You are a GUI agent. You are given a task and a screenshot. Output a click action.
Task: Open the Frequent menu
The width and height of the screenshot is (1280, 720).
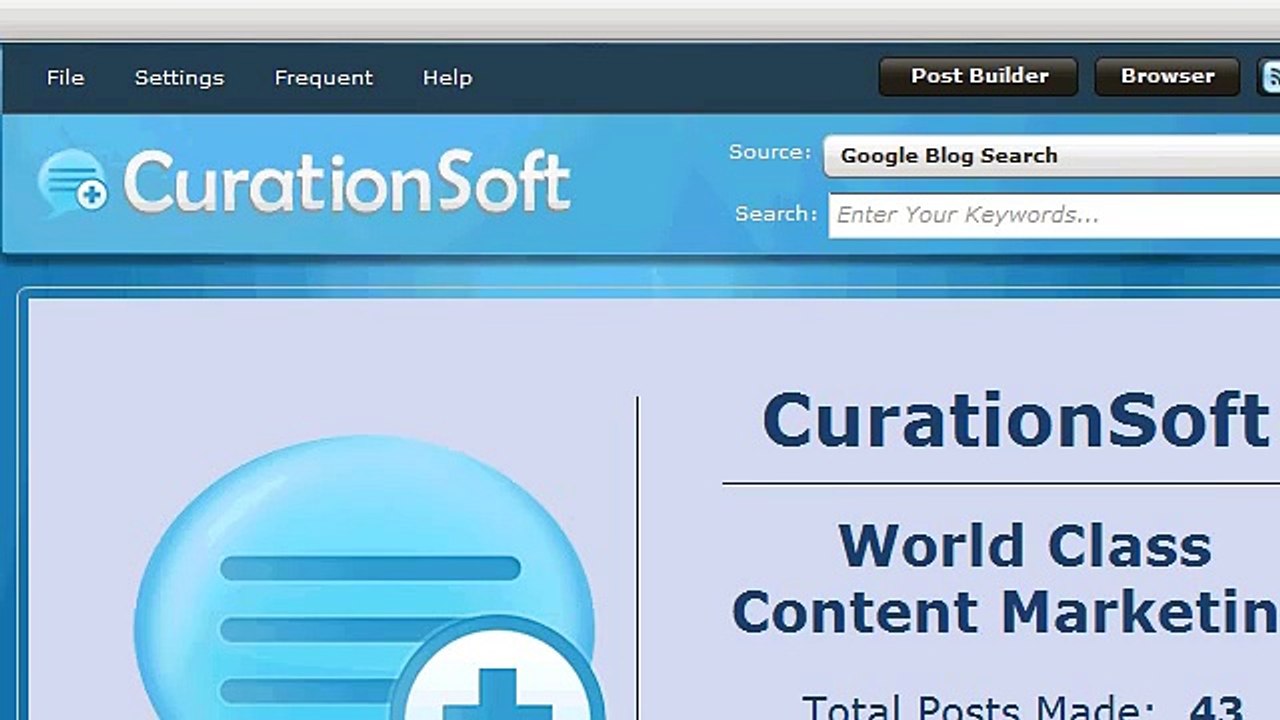(323, 78)
